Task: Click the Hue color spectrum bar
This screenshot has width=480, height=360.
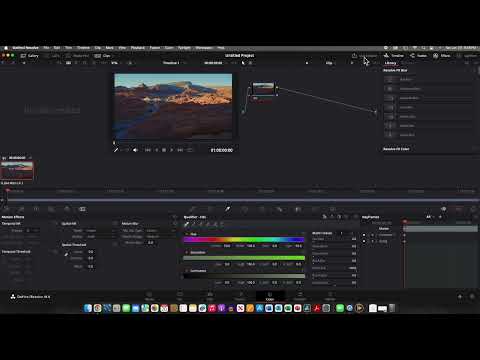Action: pyautogui.click(x=244, y=239)
